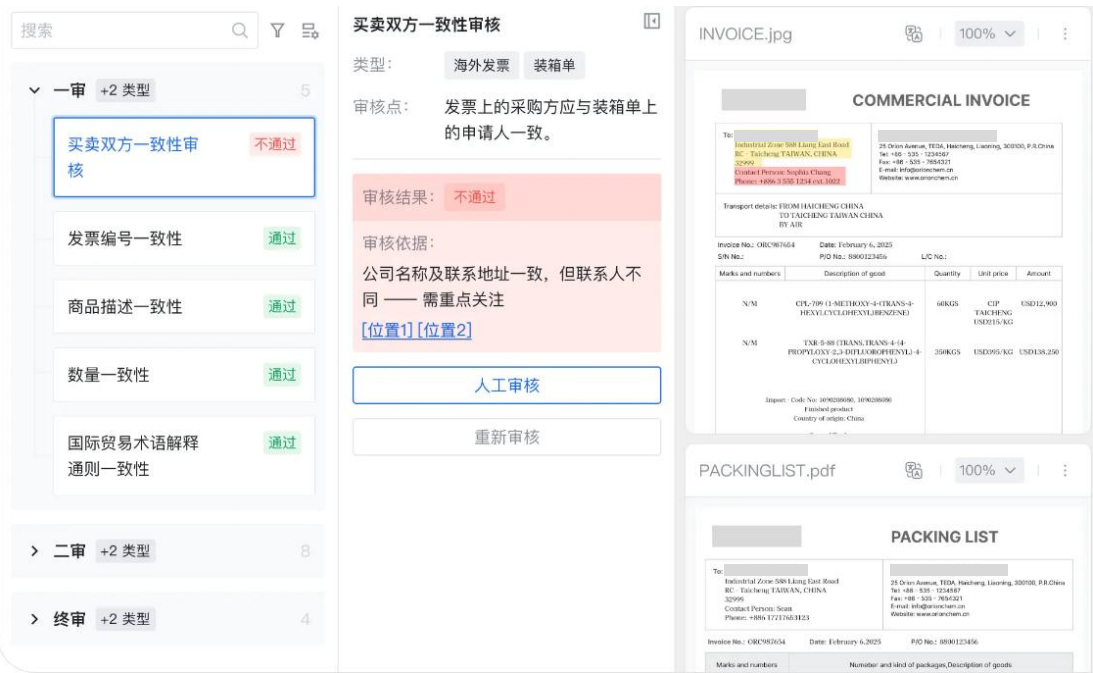Open the [位置2] link
Viewport: 1093px width, 673px height.
click(x=445, y=330)
